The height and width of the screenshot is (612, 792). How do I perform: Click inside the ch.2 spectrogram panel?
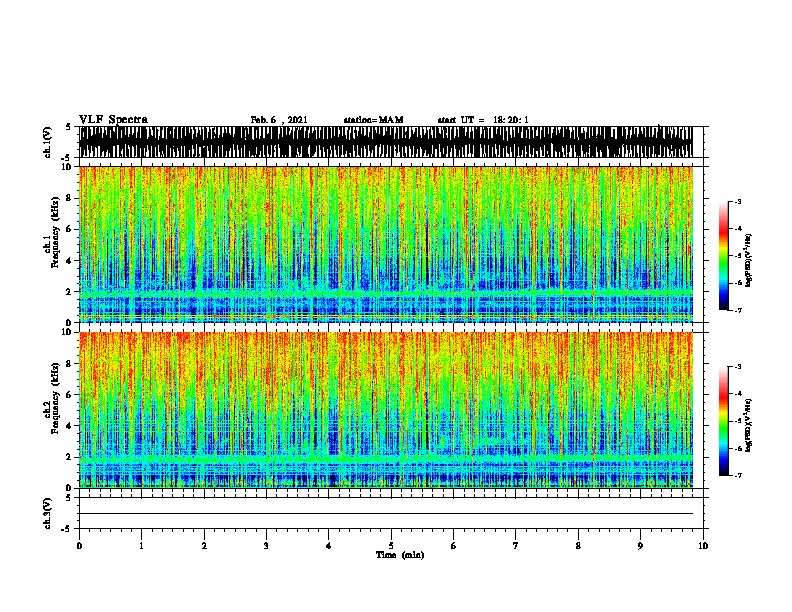(x=386, y=410)
